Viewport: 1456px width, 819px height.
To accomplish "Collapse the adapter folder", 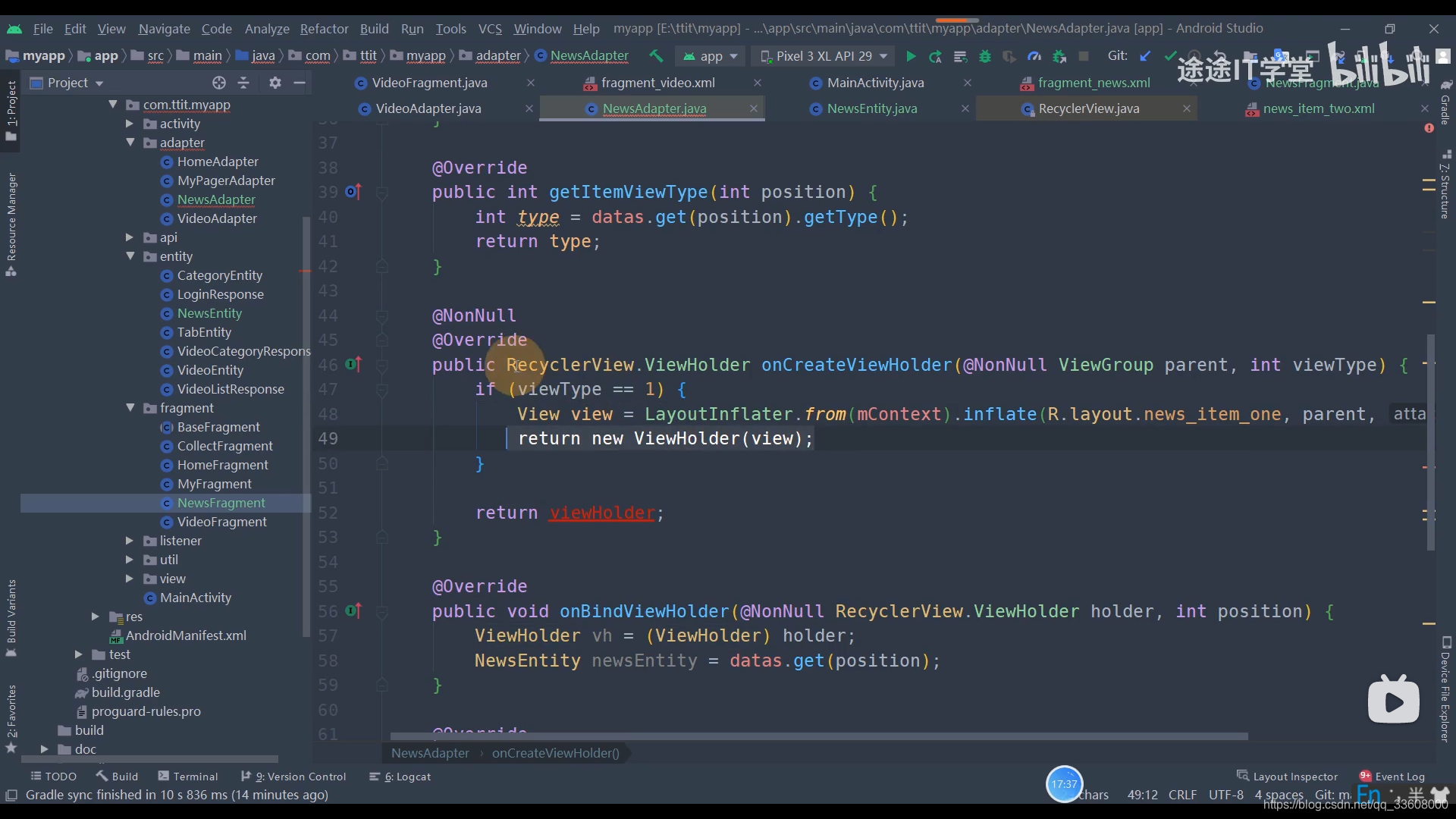I will click(130, 142).
